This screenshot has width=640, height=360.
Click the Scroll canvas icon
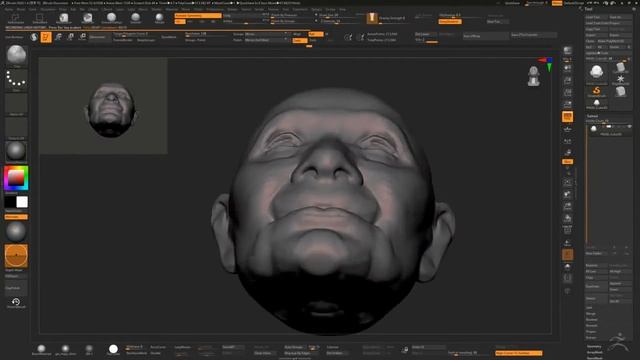[x=567, y=68]
